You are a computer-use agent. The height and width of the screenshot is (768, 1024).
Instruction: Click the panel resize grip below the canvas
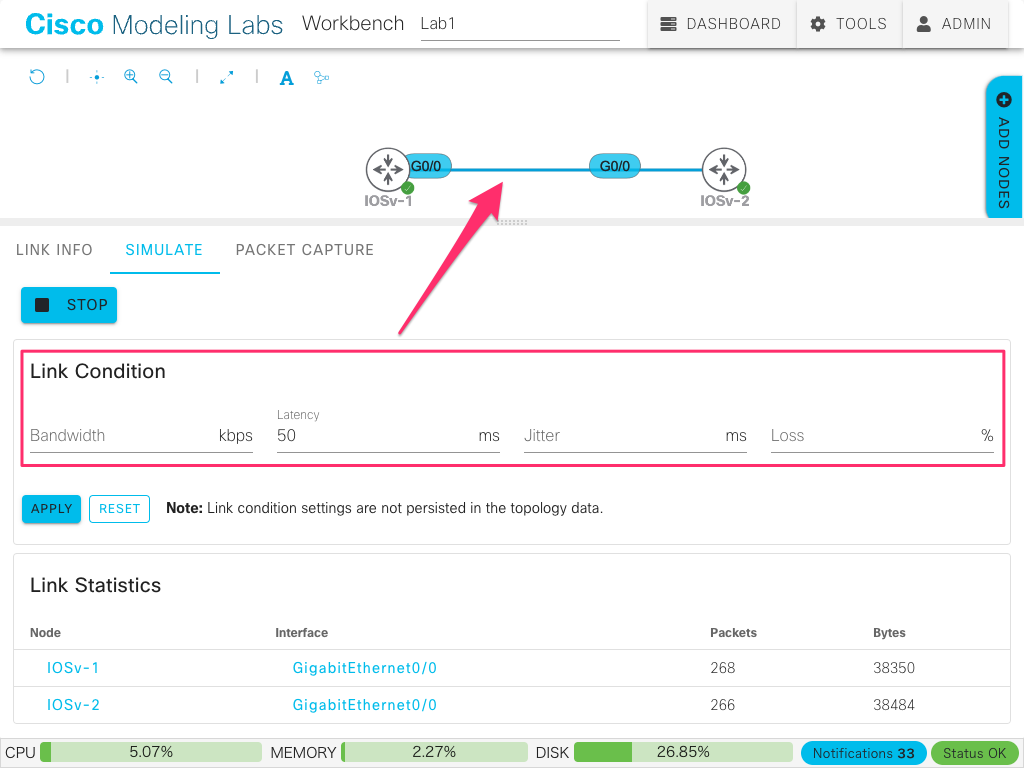(512, 223)
